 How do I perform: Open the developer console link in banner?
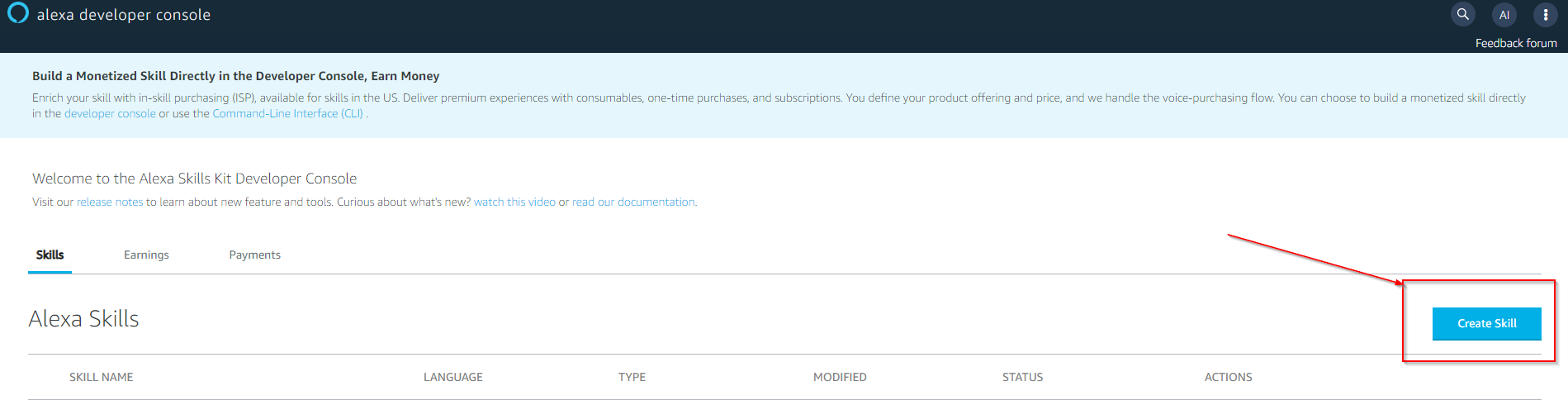click(x=110, y=113)
